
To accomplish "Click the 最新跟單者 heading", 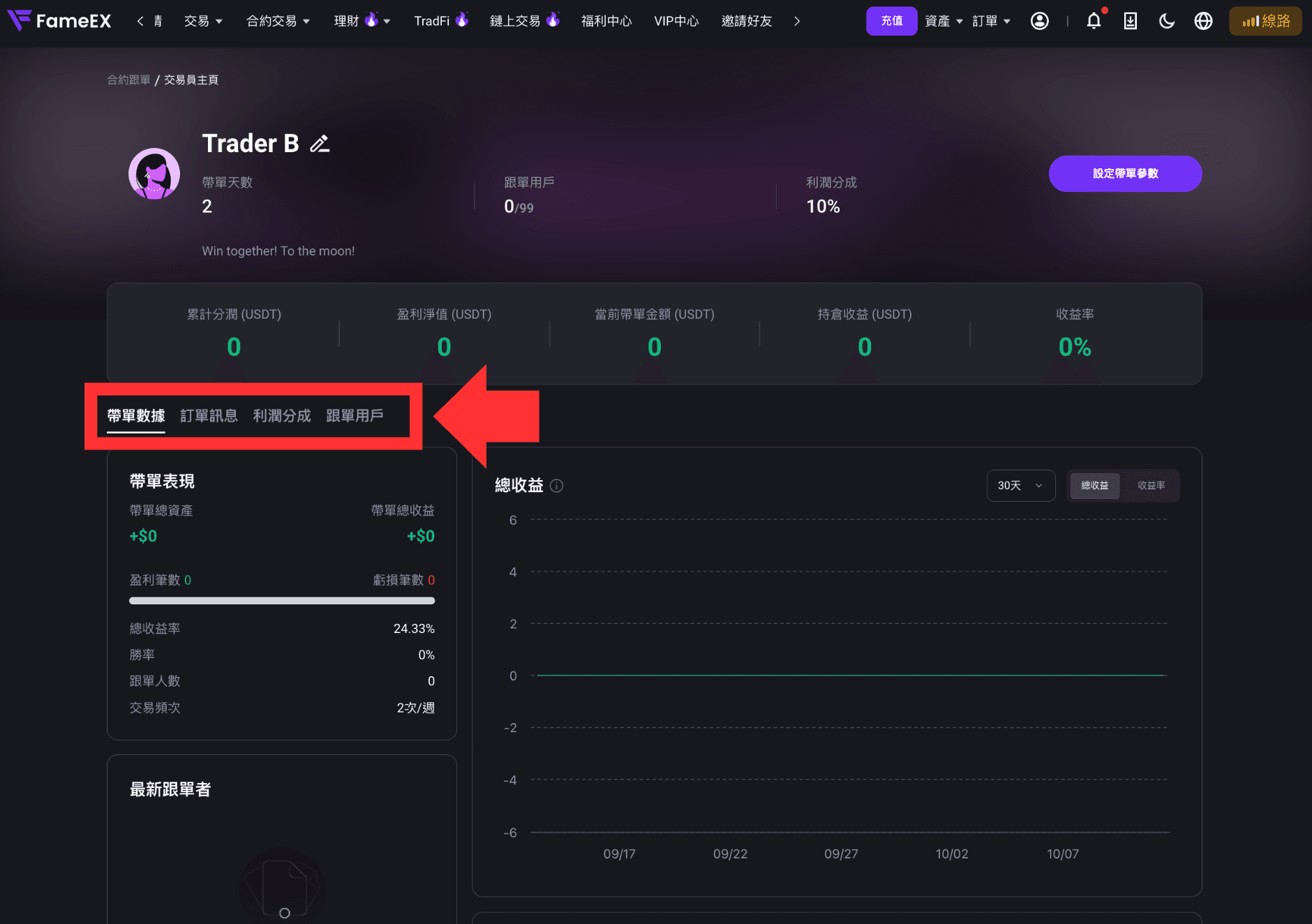I will (x=170, y=789).
